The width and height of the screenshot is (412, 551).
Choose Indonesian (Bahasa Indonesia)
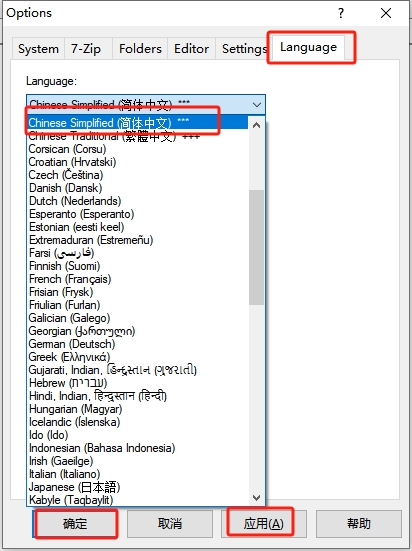(138, 448)
